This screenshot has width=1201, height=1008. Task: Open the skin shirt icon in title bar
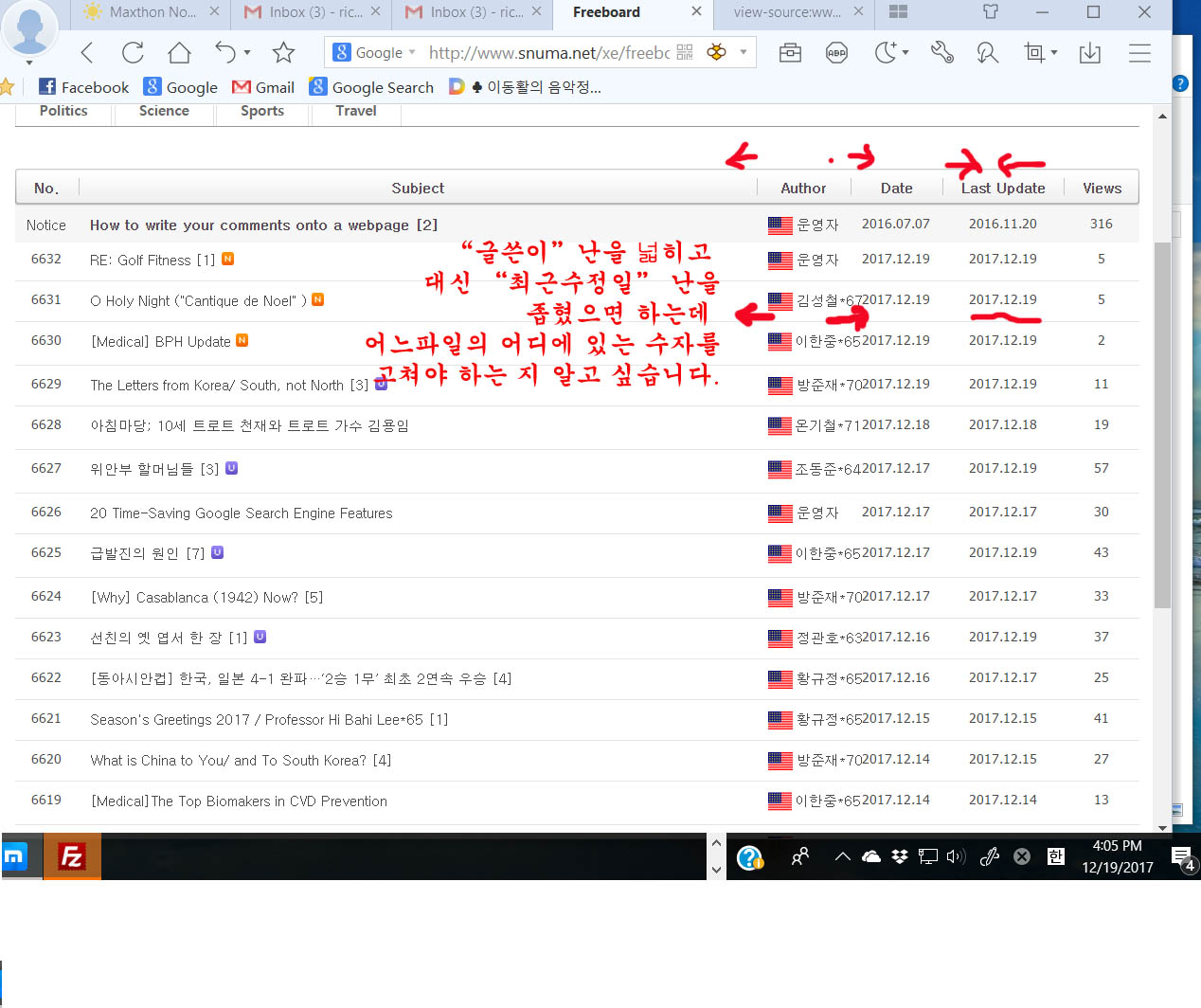[x=991, y=12]
